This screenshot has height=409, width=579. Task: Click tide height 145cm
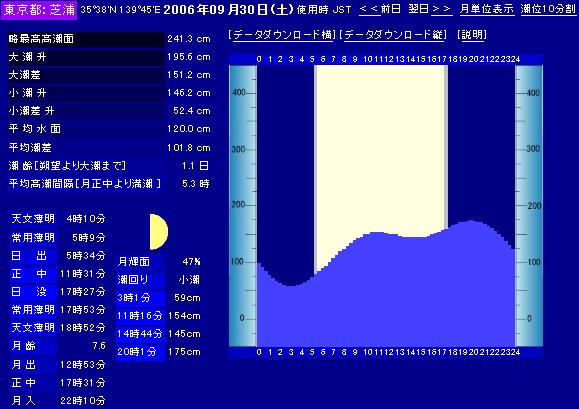coord(184,334)
